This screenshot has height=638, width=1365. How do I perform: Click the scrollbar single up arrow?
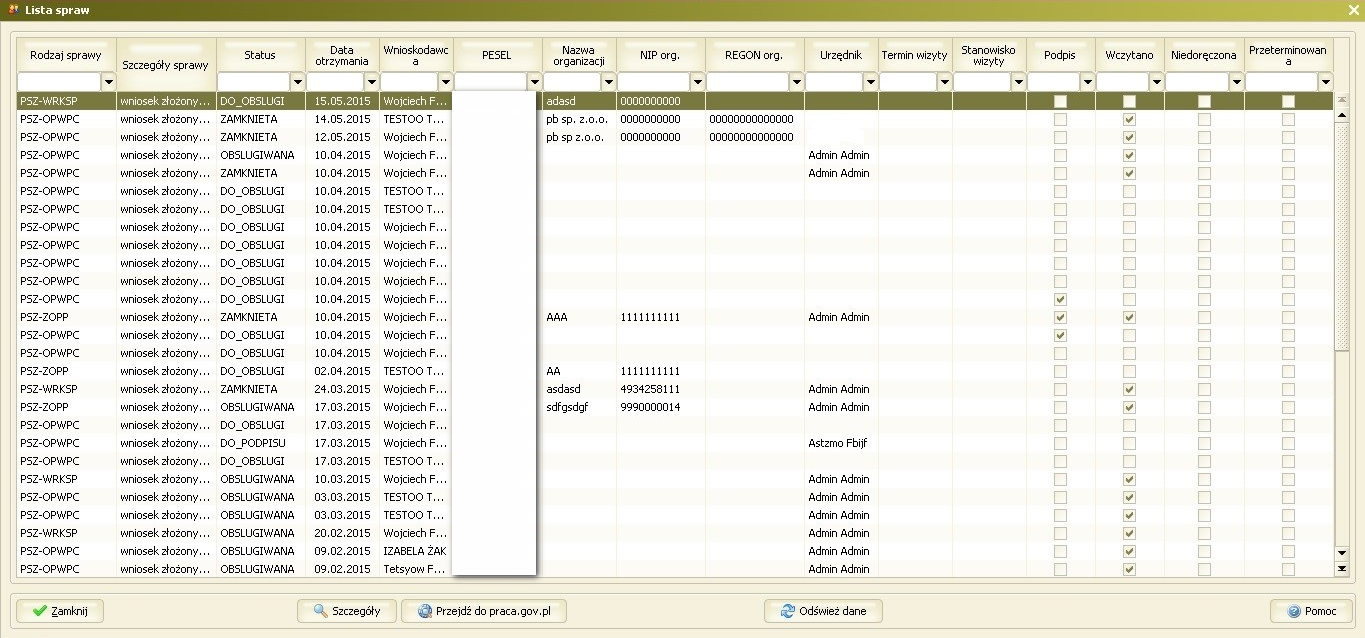[1342, 115]
